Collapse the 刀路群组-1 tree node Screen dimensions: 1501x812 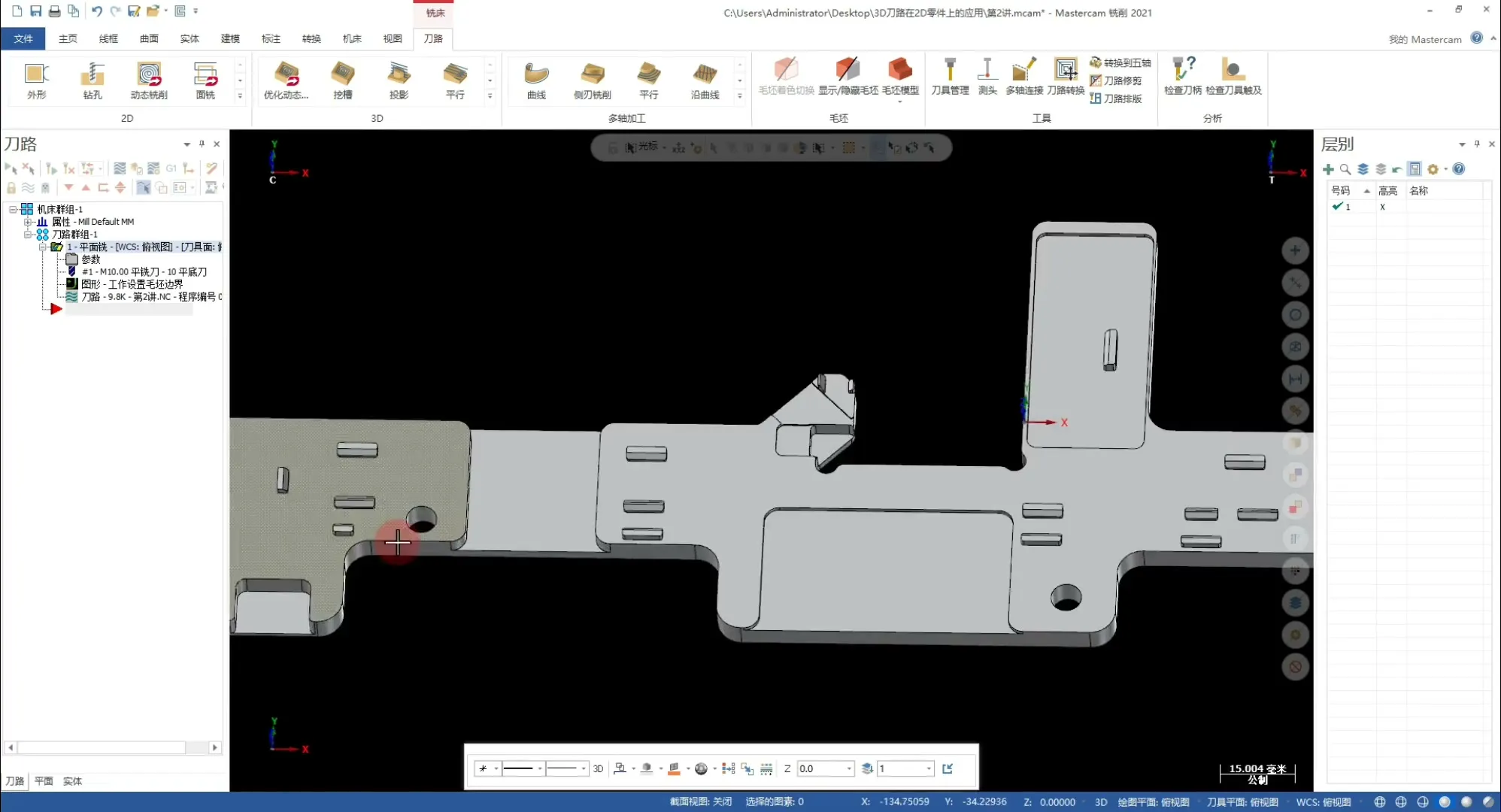coord(28,235)
